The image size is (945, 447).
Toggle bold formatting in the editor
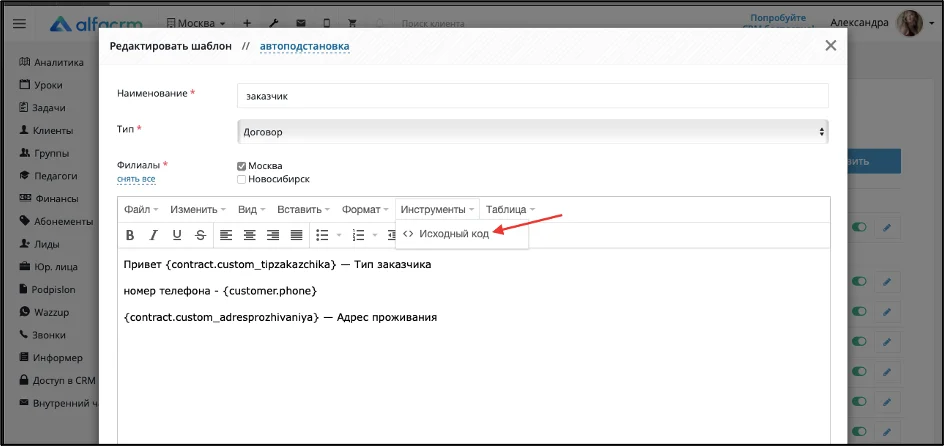[x=130, y=236]
